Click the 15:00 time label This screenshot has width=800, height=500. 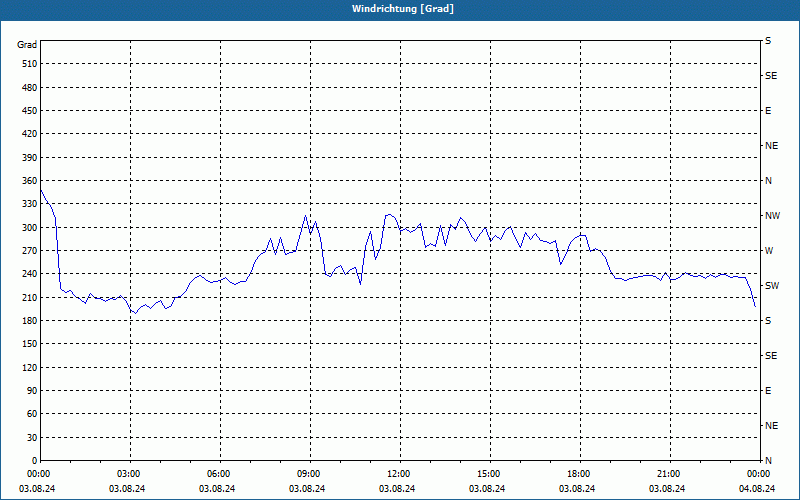(489, 474)
